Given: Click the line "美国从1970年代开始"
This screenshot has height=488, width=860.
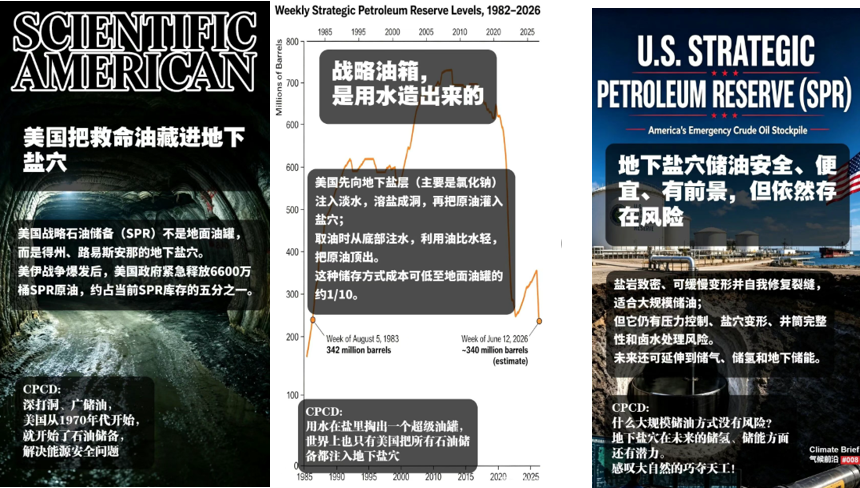Looking at the screenshot, I should tap(81, 421).
